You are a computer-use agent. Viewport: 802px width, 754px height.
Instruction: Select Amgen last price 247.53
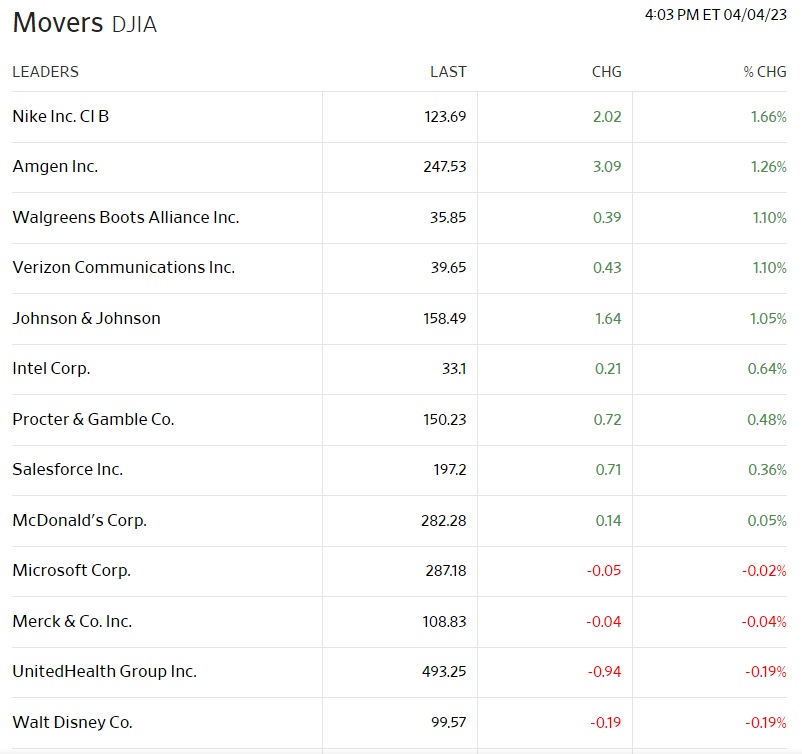(x=444, y=167)
